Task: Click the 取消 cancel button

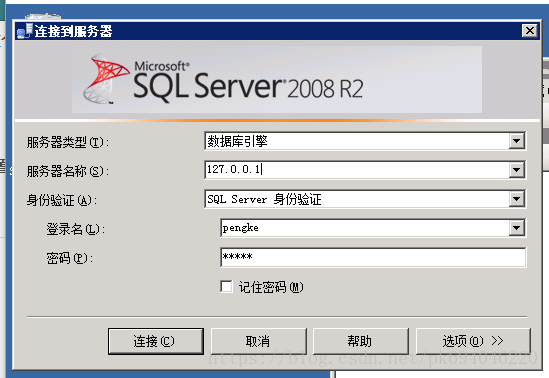Action: (x=258, y=341)
